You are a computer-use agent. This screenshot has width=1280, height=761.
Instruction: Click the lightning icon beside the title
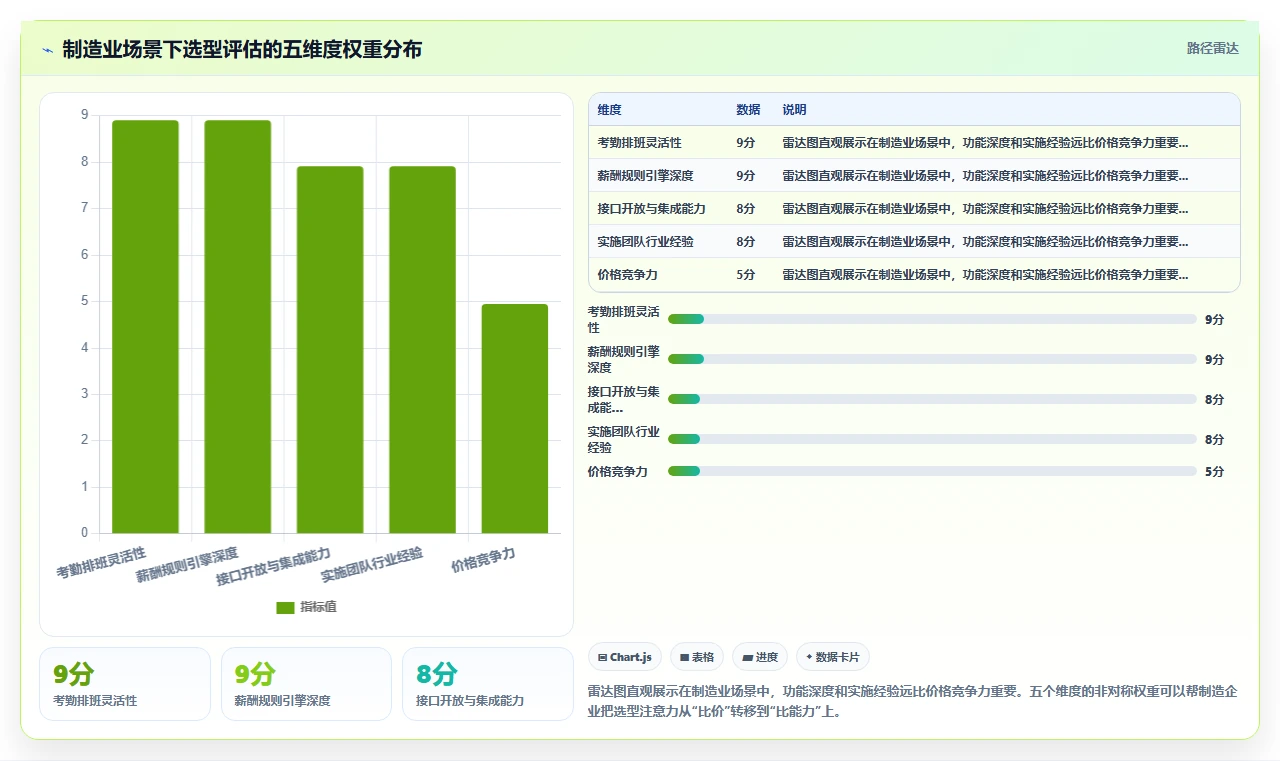tap(47, 49)
